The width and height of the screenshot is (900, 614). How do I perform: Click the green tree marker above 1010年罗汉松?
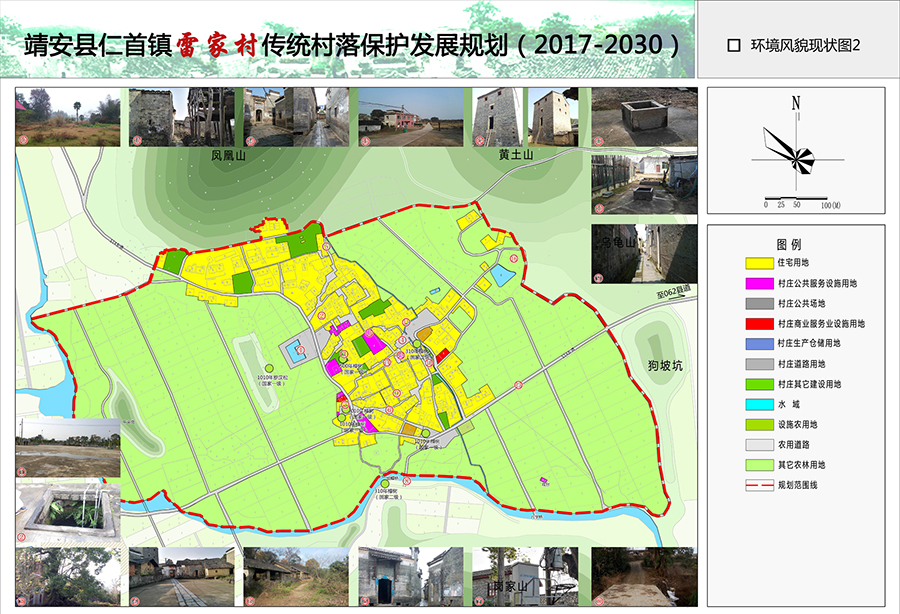pos(269,368)
